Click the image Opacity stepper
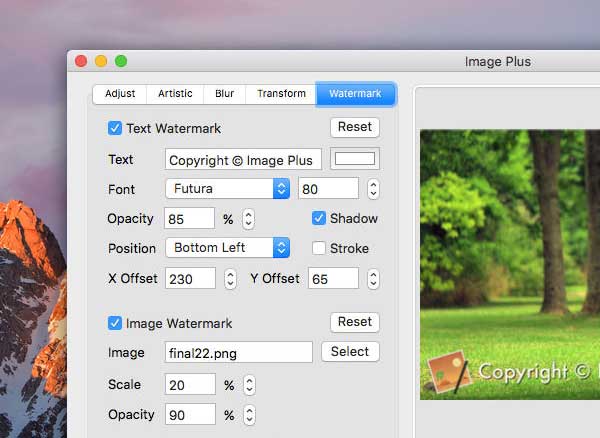This screenshot has height=438, width=600. 249,415
